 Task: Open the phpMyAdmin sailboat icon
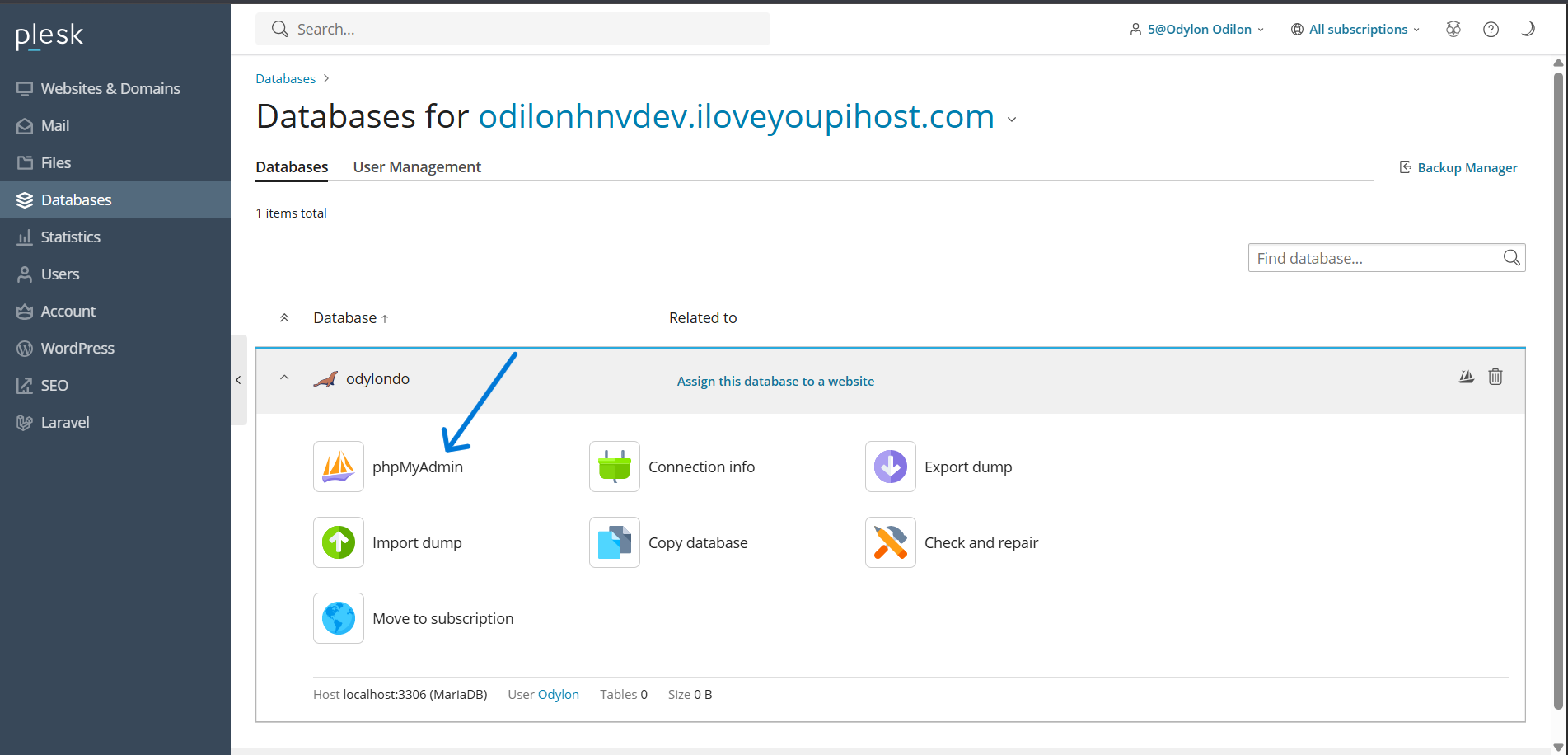click(338, 467)
